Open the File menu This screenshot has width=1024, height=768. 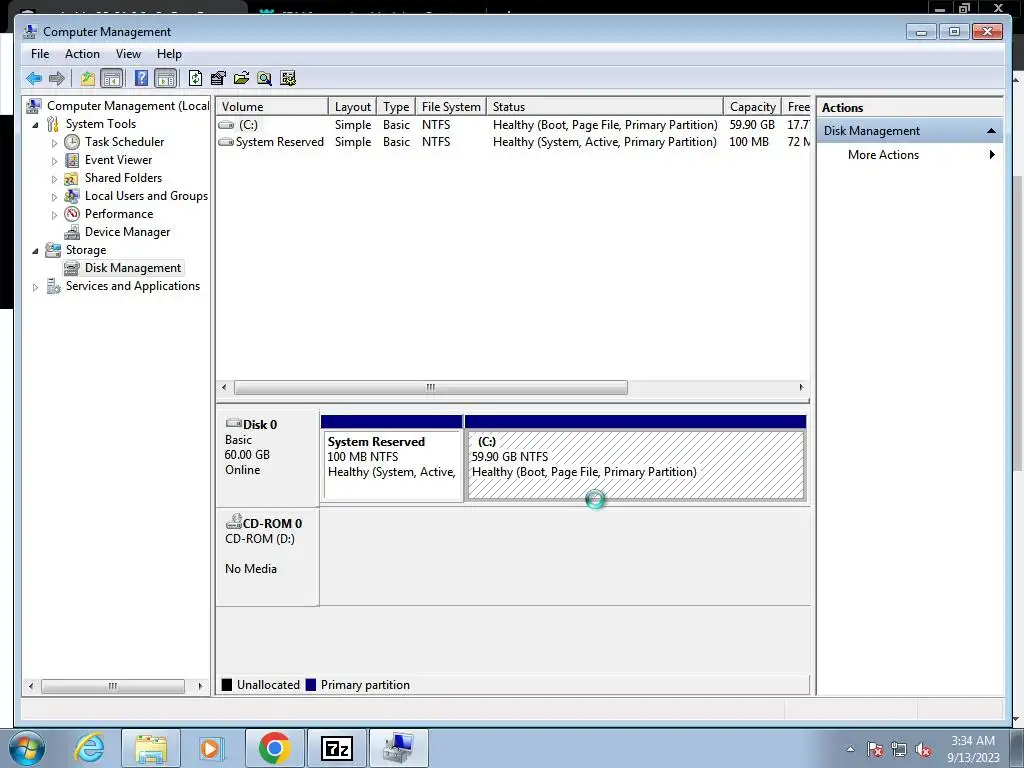tap(40, 54)
